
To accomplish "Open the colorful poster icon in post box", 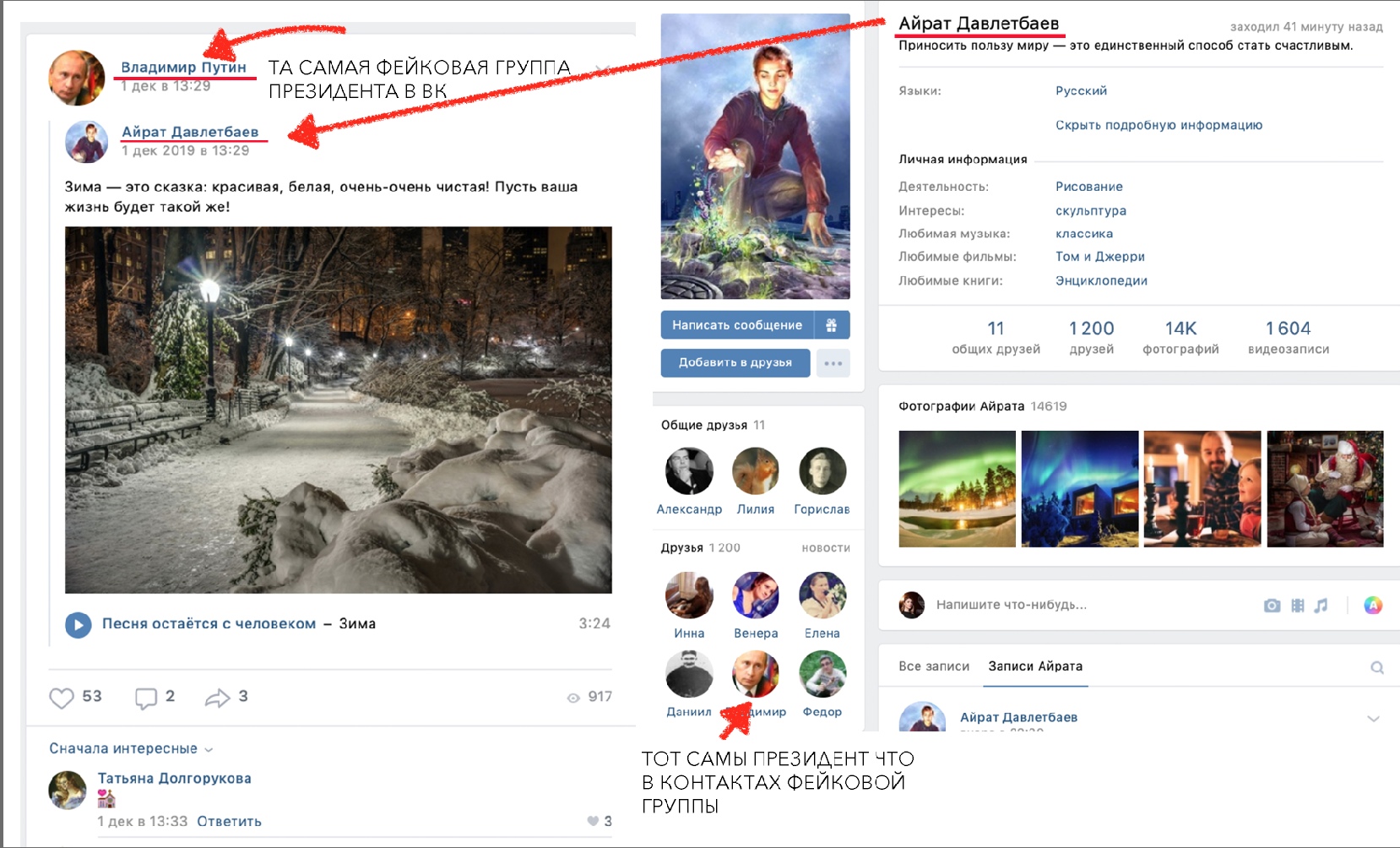I will click(x=1373, y=605).
